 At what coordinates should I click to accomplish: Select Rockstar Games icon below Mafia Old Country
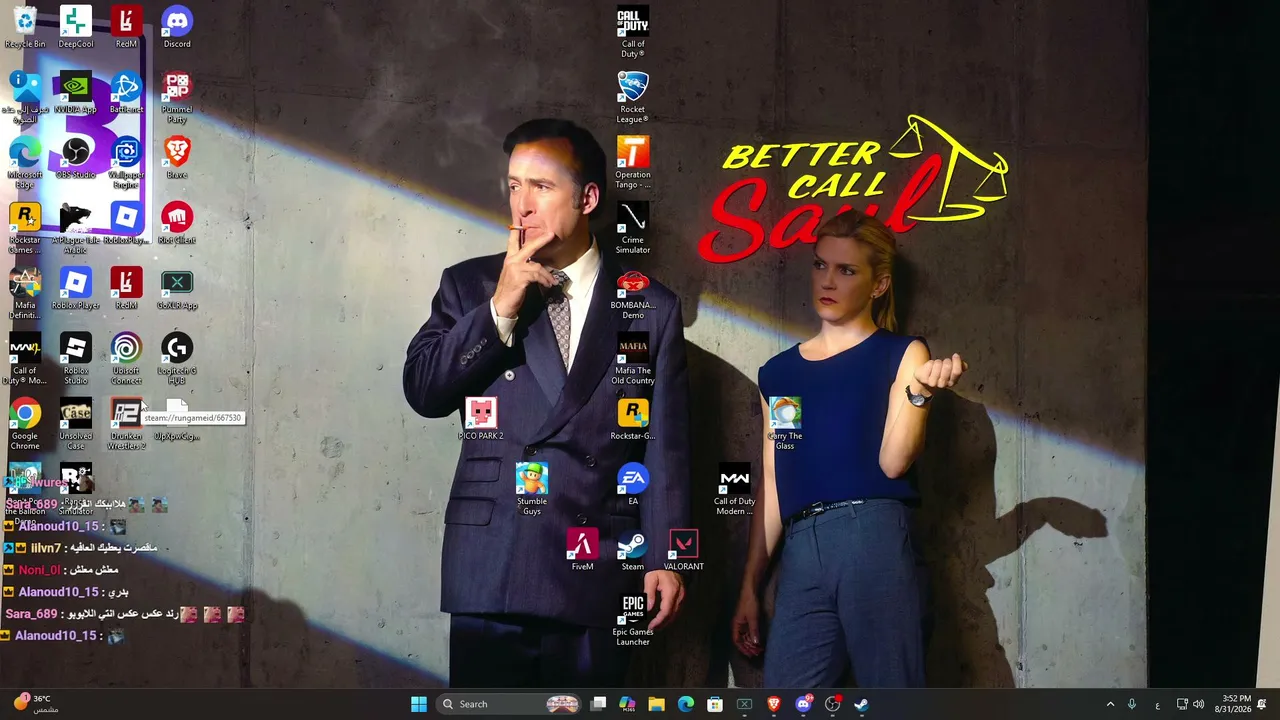click(633, 420)
